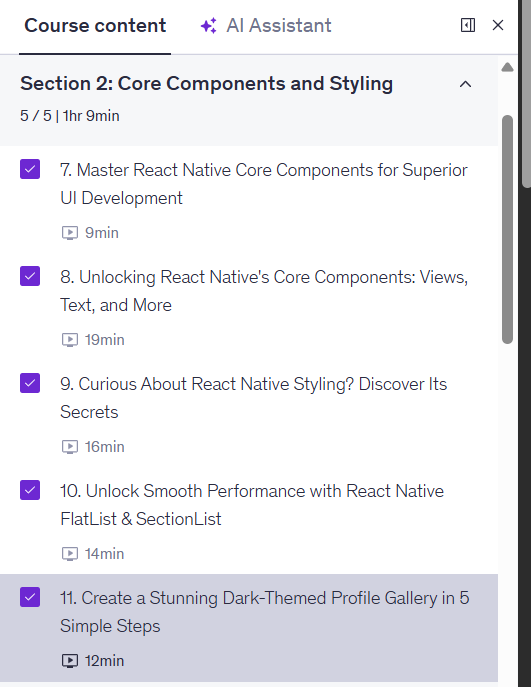
Task: Uncheck lecture 8 completion checkbox
Action: (x=30, y=276)
